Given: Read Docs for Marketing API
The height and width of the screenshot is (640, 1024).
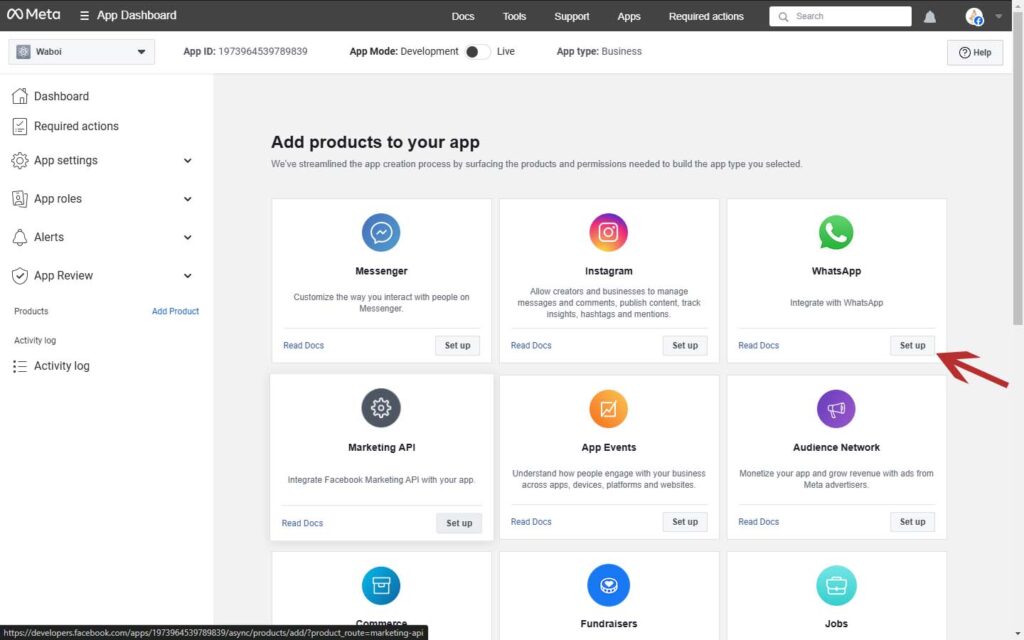Looking at the screenshot, I should click(302, 523).
